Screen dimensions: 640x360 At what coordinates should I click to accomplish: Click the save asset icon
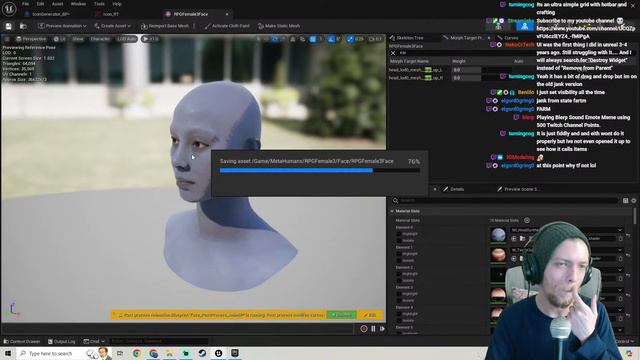[x=9, y=26]
